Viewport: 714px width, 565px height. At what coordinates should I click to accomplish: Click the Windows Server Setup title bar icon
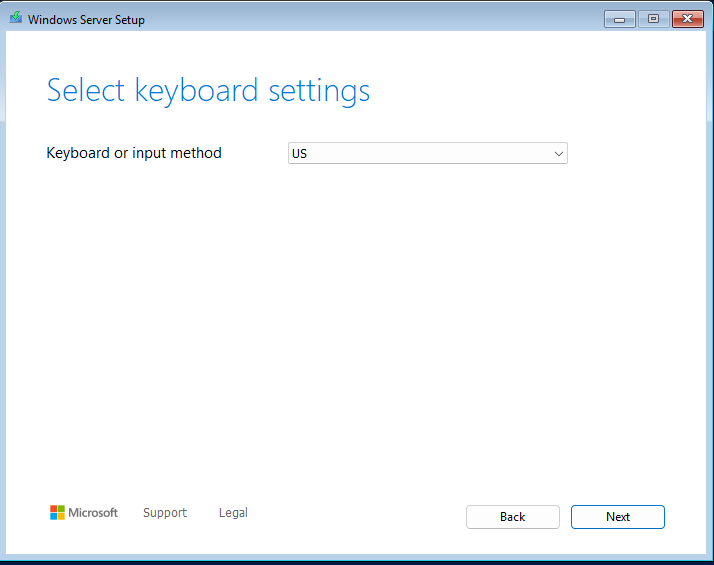16,19
